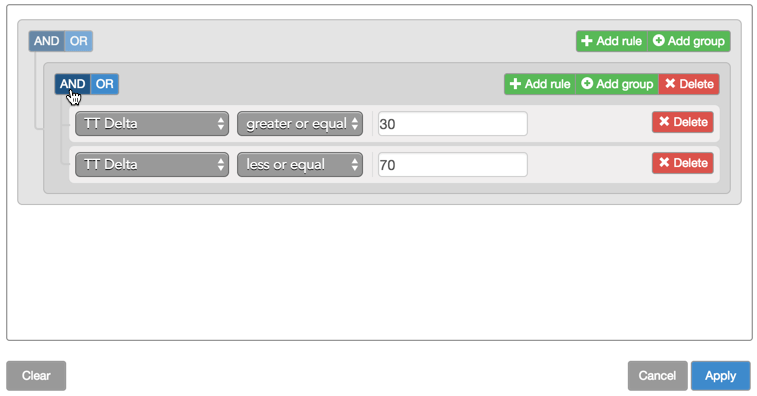Switch the inner group condition to OR
This screenshot has height=396, width=757.
point(104,84)
